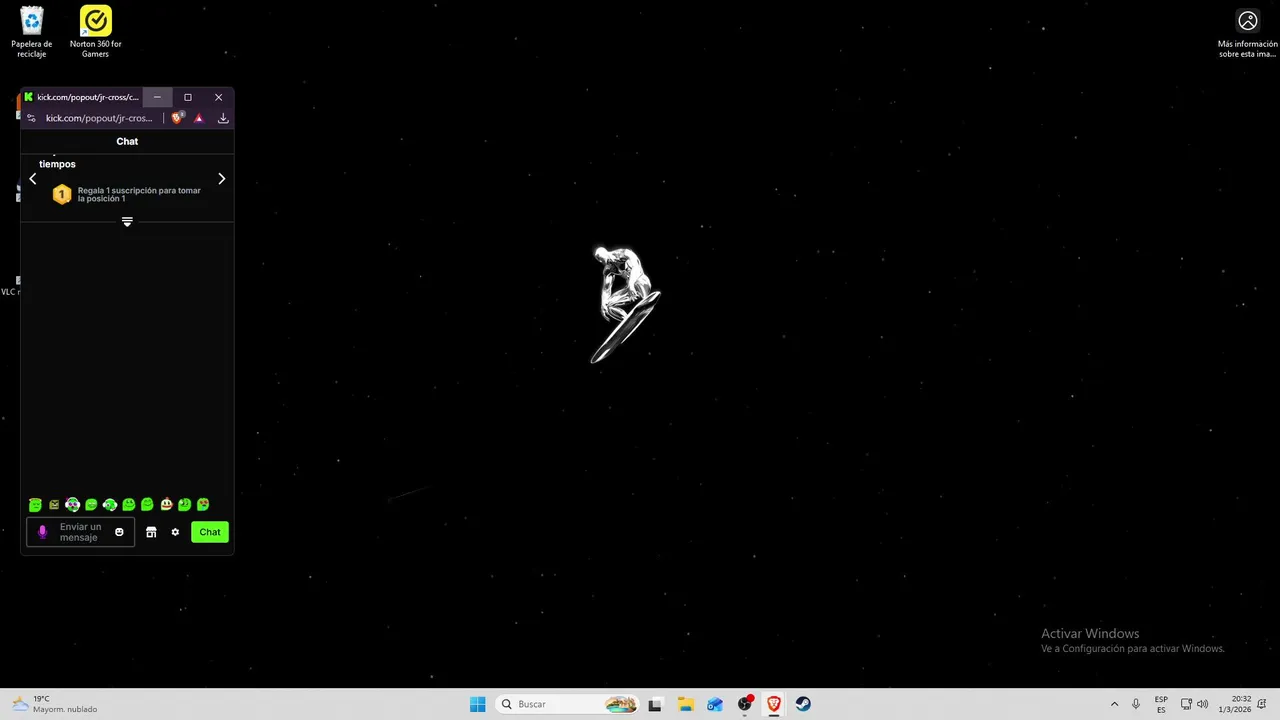Focus the 'Enviar un mensaje' input field

(x=80, y=532)
